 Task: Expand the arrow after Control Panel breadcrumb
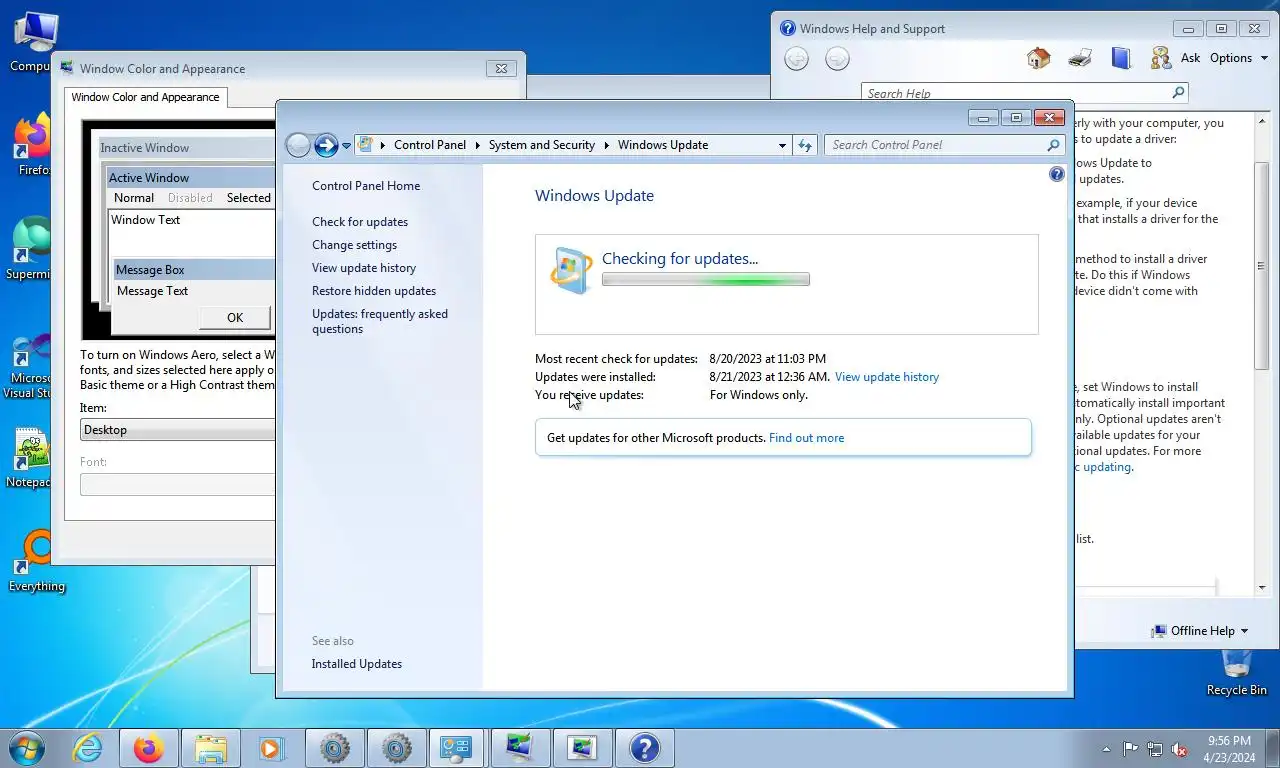click(x=478, y=145)
